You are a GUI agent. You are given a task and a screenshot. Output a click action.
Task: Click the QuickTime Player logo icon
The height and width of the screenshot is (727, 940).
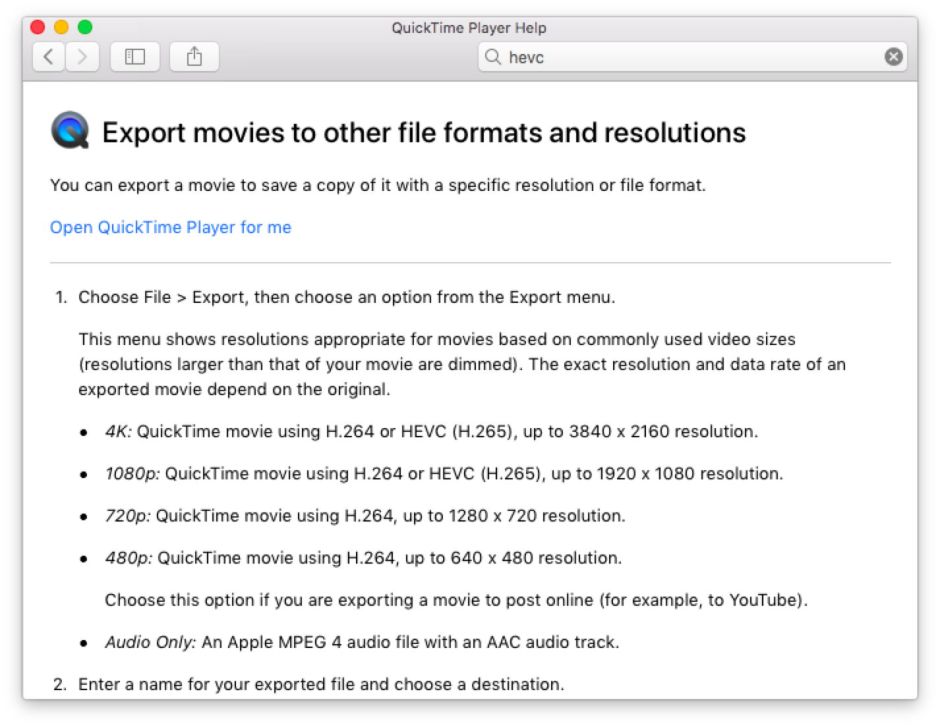click(x=70, y=131)
